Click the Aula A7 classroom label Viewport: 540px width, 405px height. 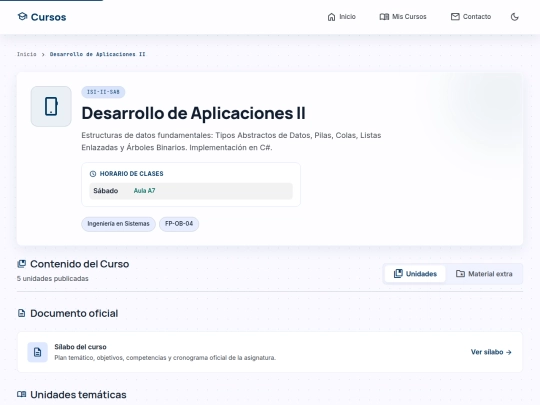click(x=144, y=190)
